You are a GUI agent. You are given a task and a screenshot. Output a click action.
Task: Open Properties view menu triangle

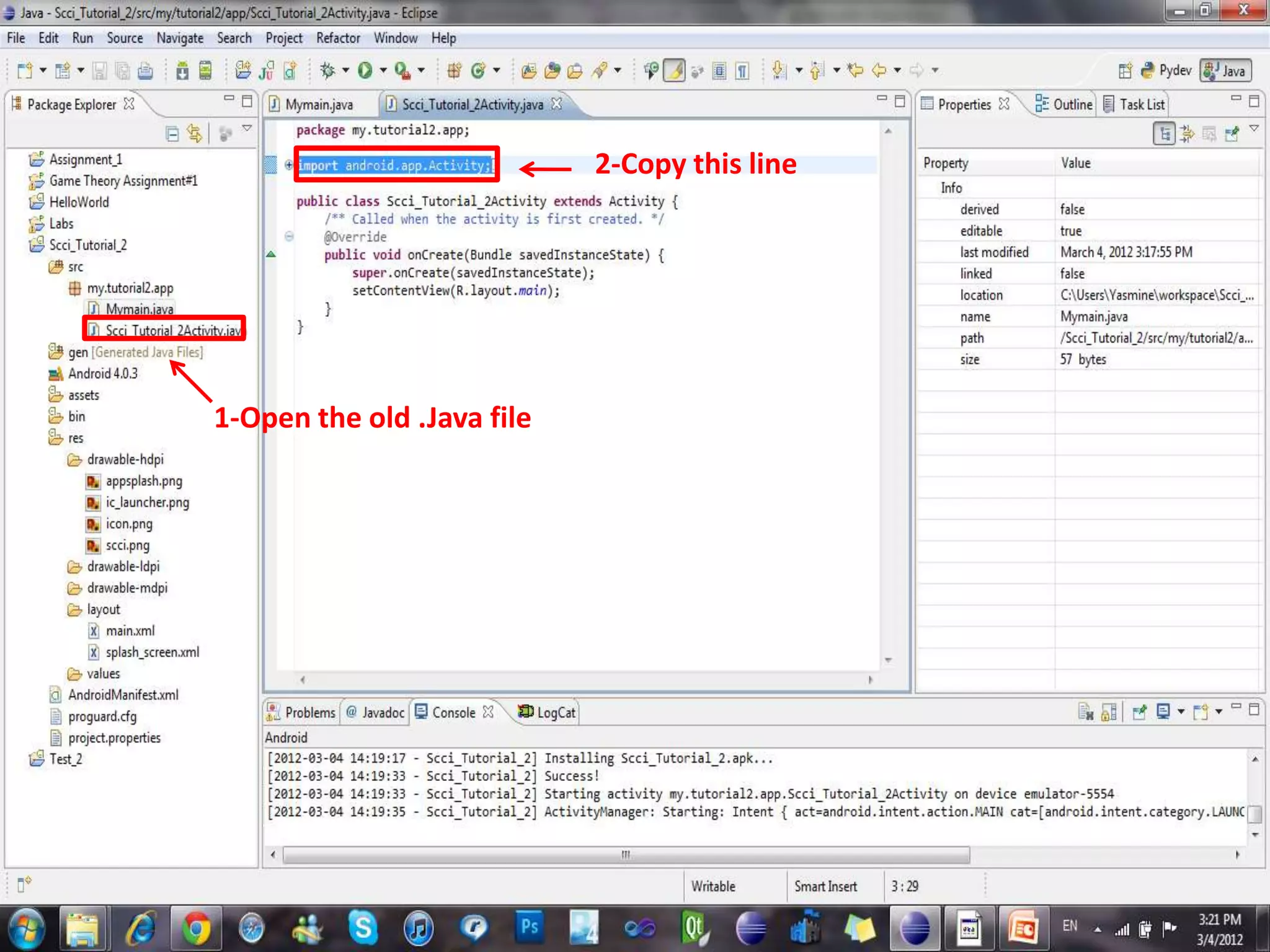click(x=1254, y=128)
